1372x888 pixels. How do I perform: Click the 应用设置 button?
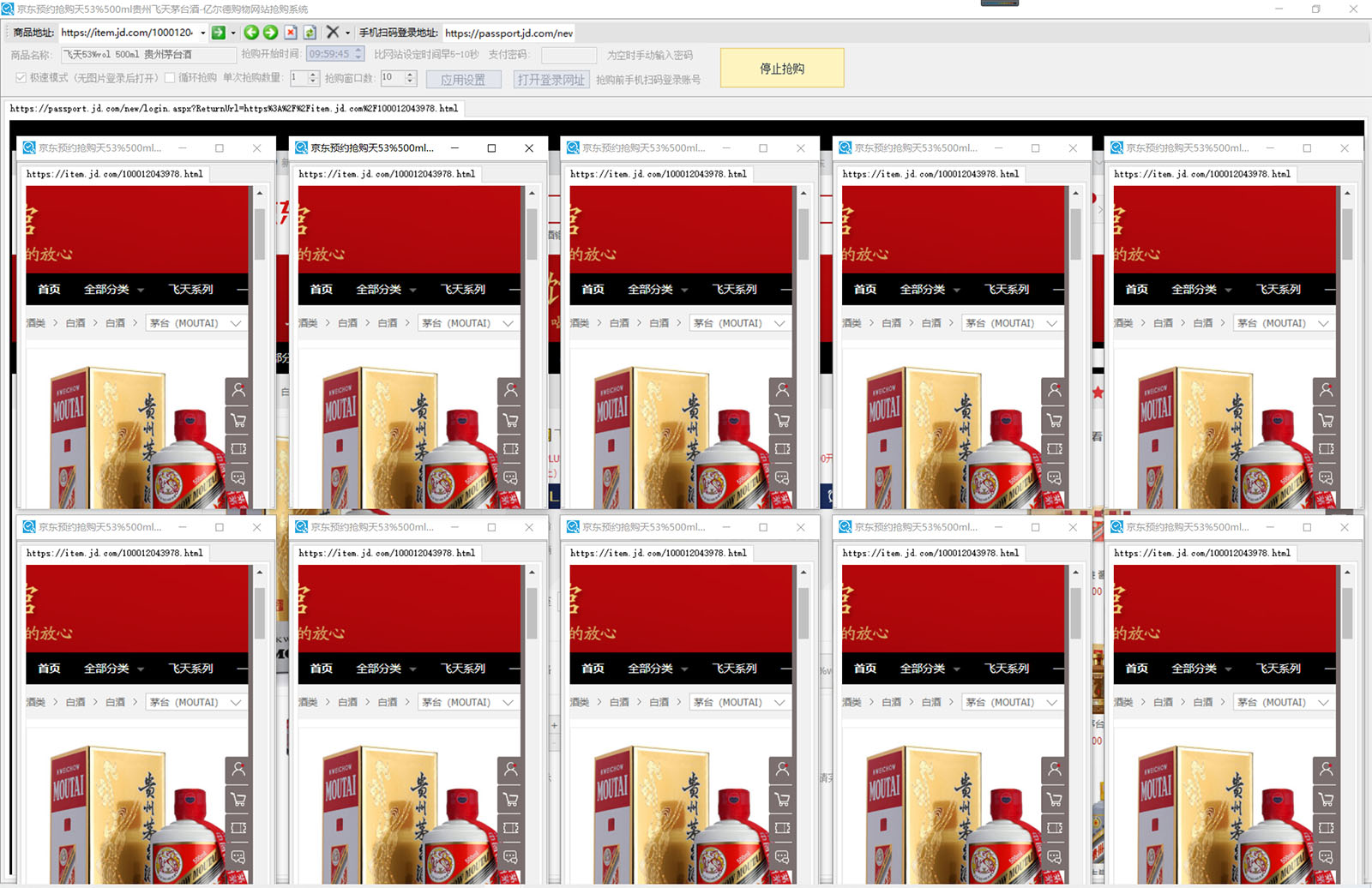tap(463, 80)
